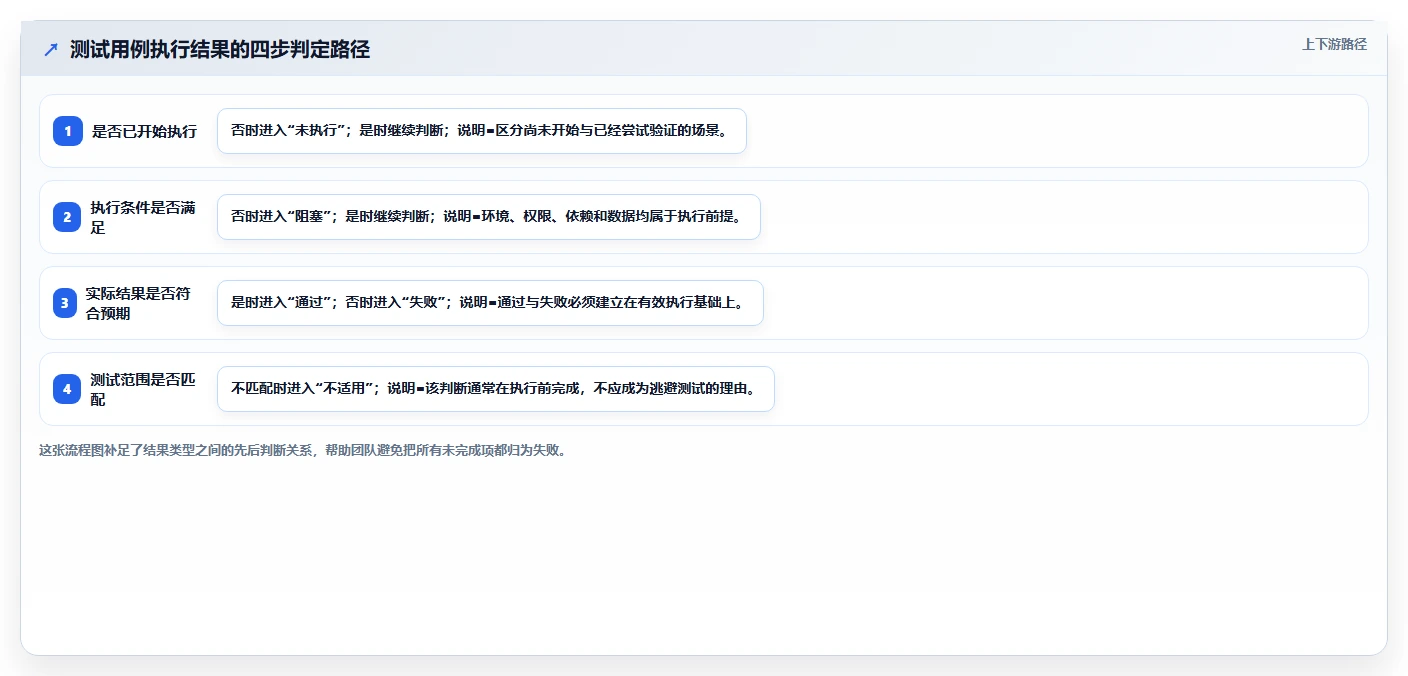This screenshot has width=1408, height=676.
Task: Select the step 2 number badge
Action: [x=68, y=217]
